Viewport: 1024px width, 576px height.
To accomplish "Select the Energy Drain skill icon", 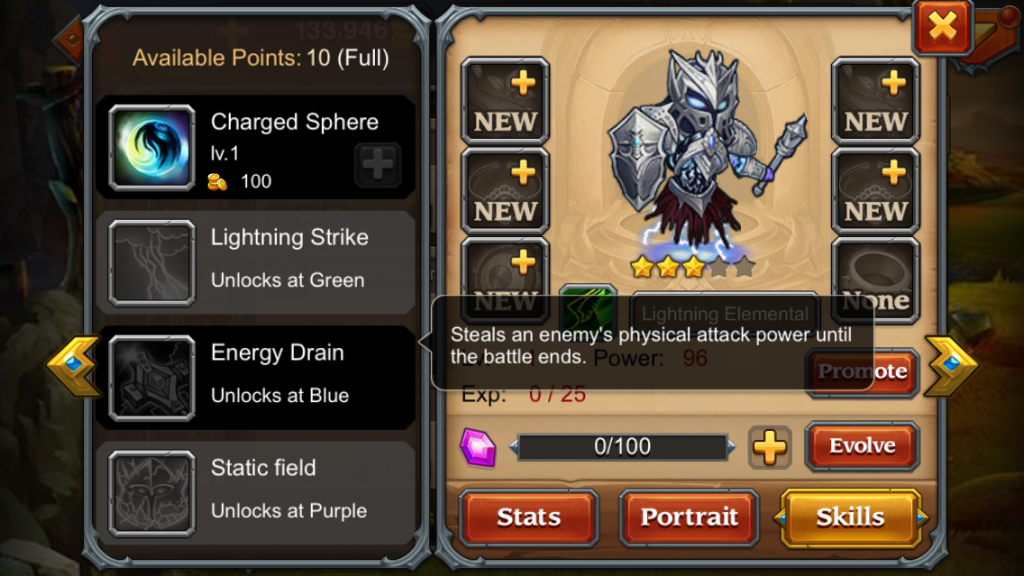I will point(152,378).
